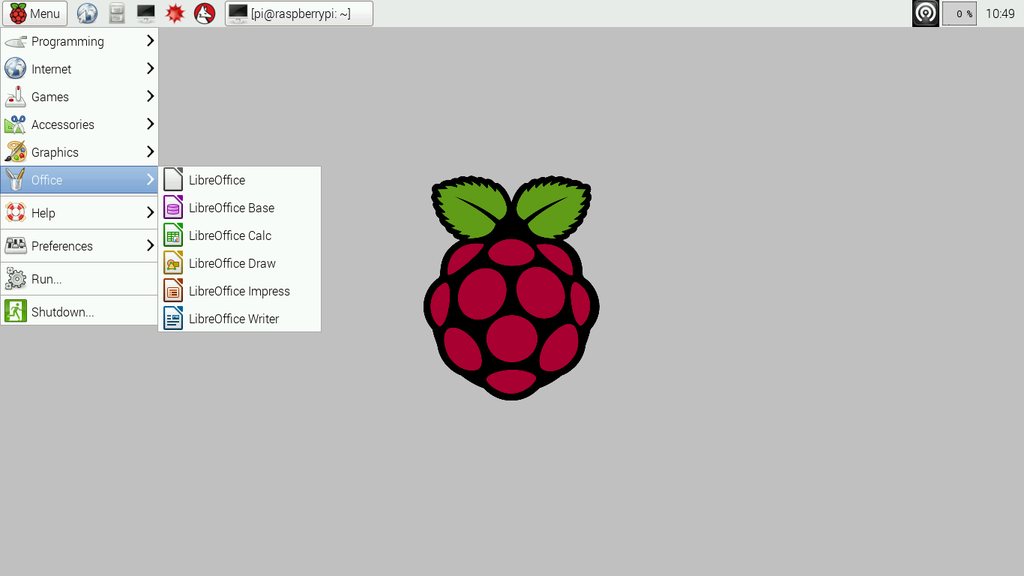The image size is (1024, 576).
Task: Open the File Manager taskbar icon
Action: (117, 14)
